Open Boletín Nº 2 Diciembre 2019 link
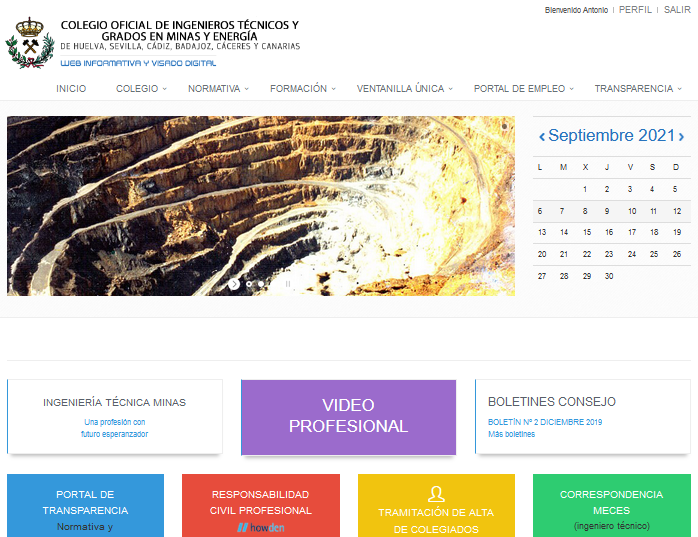698x537 pixels. [x=544, y=422]
